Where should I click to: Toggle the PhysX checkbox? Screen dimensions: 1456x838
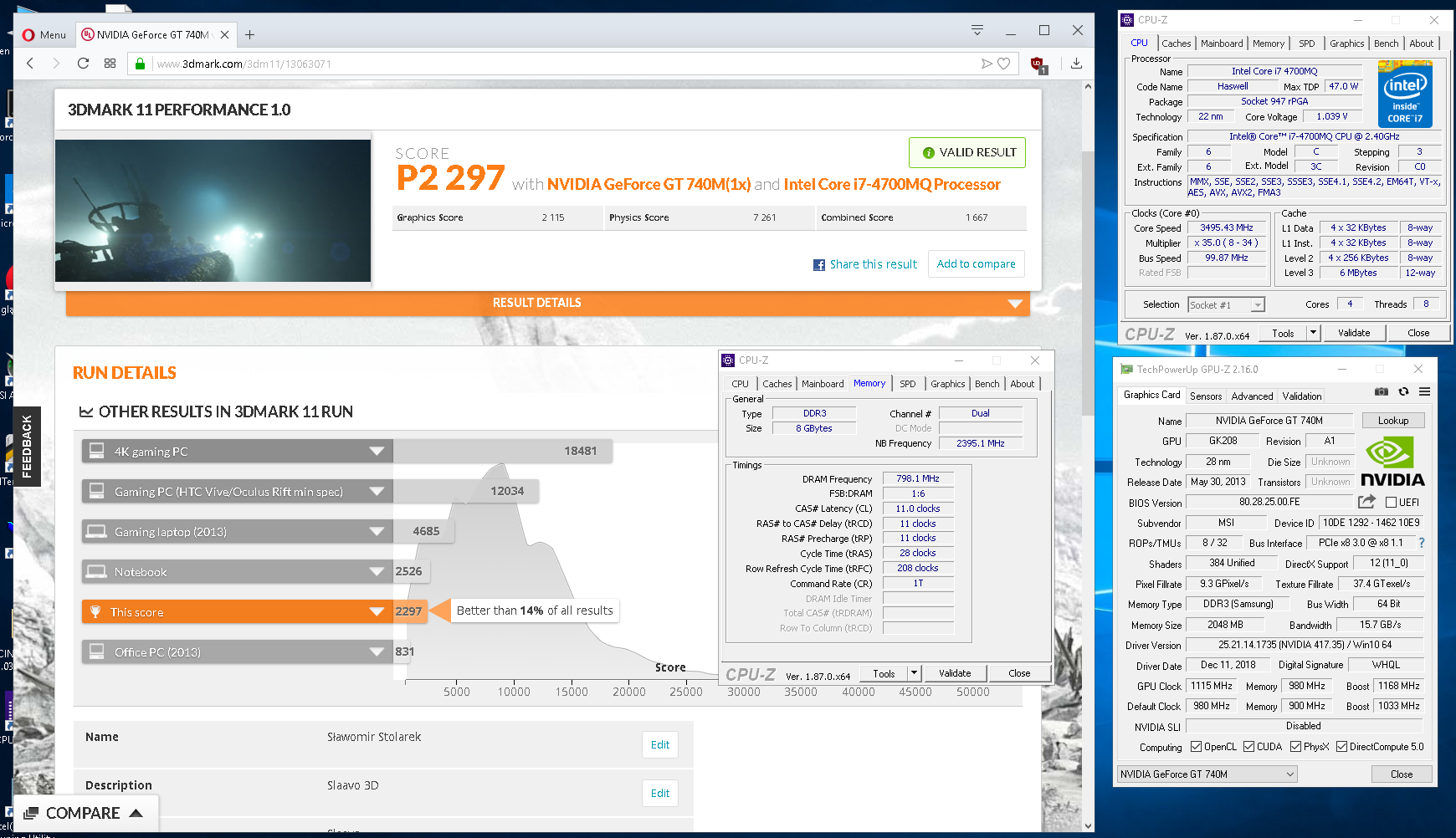(1295, 747)
